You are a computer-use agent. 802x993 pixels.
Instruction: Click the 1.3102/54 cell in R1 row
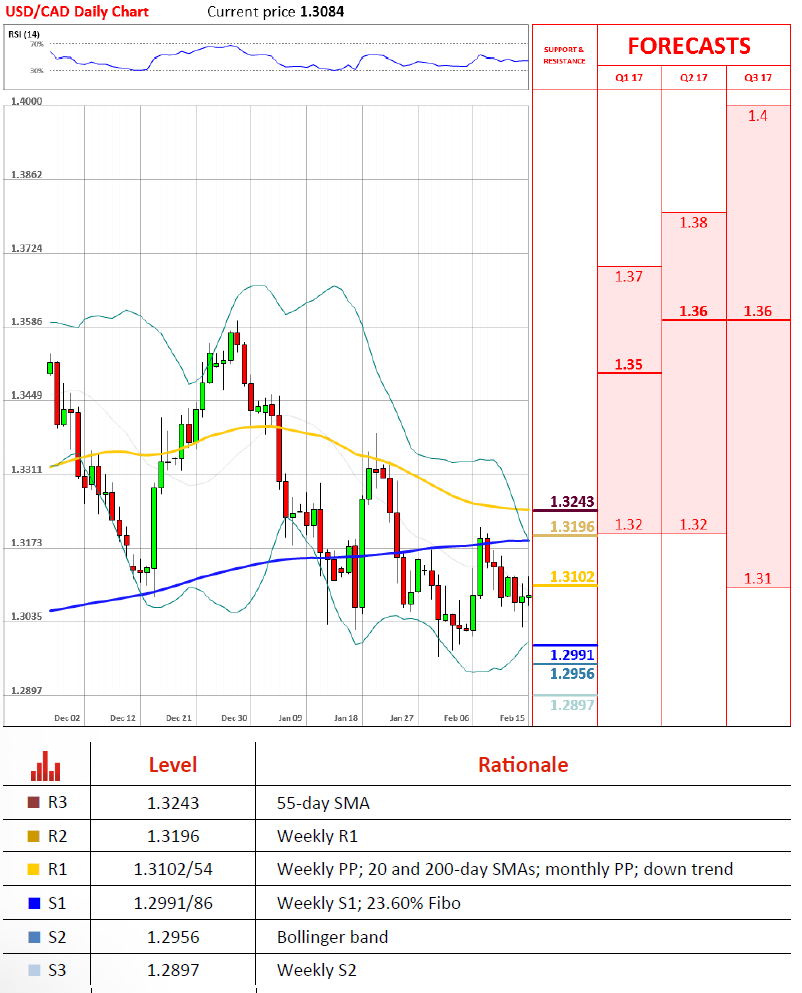(x=173, y=870)
